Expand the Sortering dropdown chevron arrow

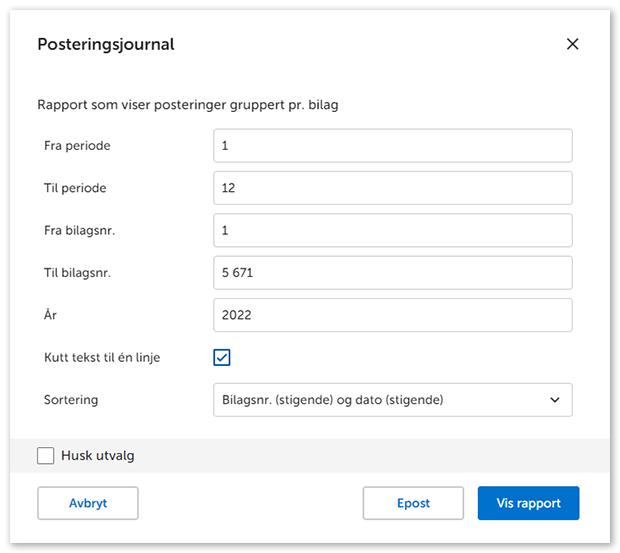[555, 400]
